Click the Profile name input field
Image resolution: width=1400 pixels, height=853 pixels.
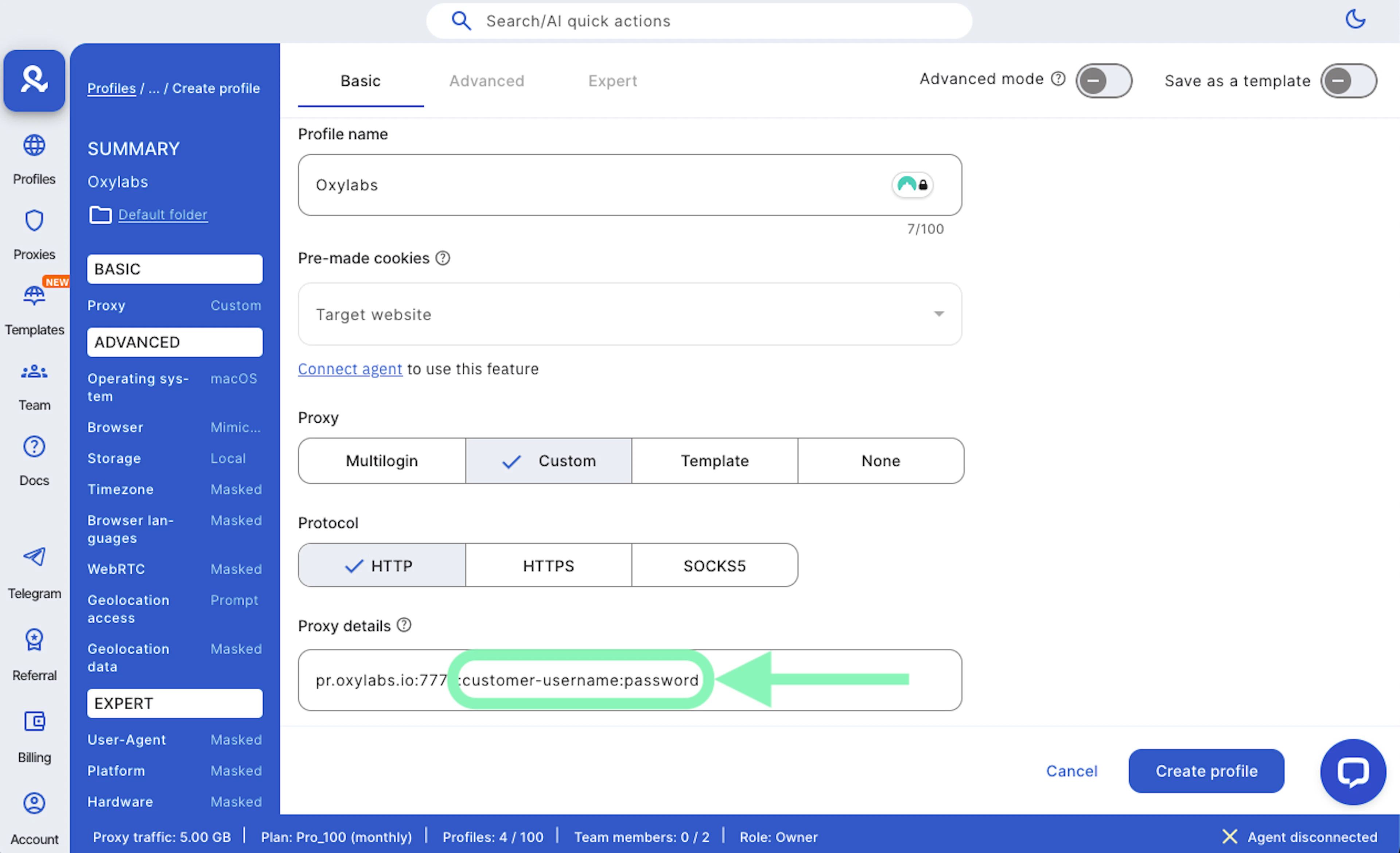point(630,185)
